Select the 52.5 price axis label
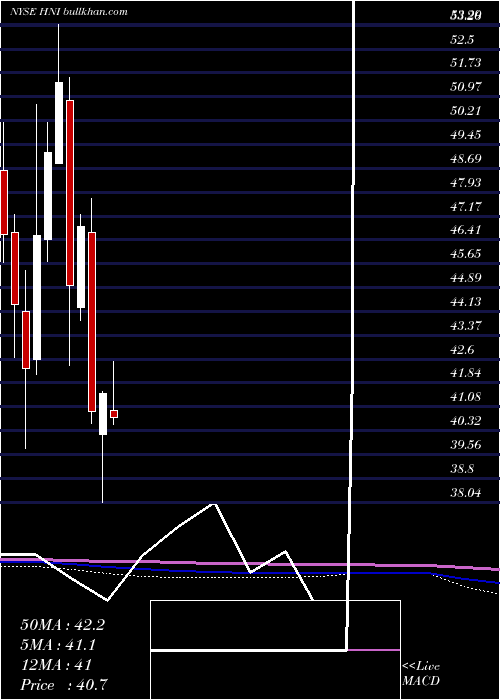 (x=462, y=40)
